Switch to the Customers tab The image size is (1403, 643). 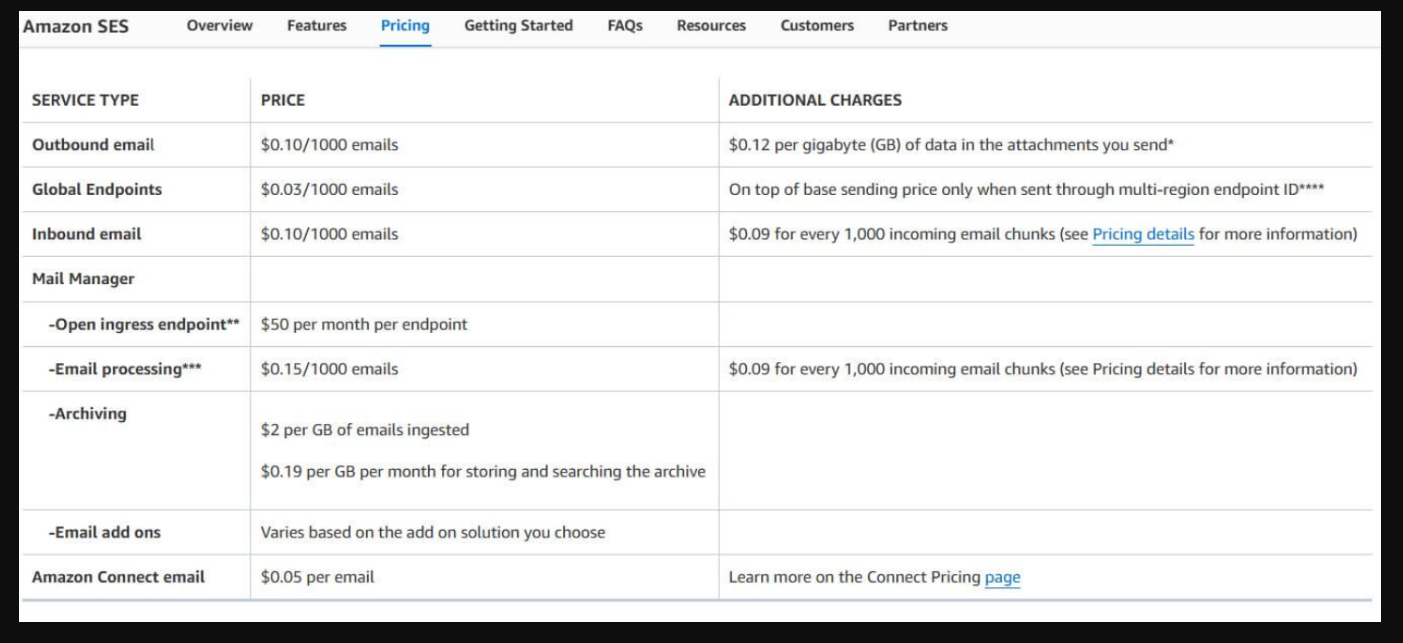pyautogui.click(x=817, y=26)
